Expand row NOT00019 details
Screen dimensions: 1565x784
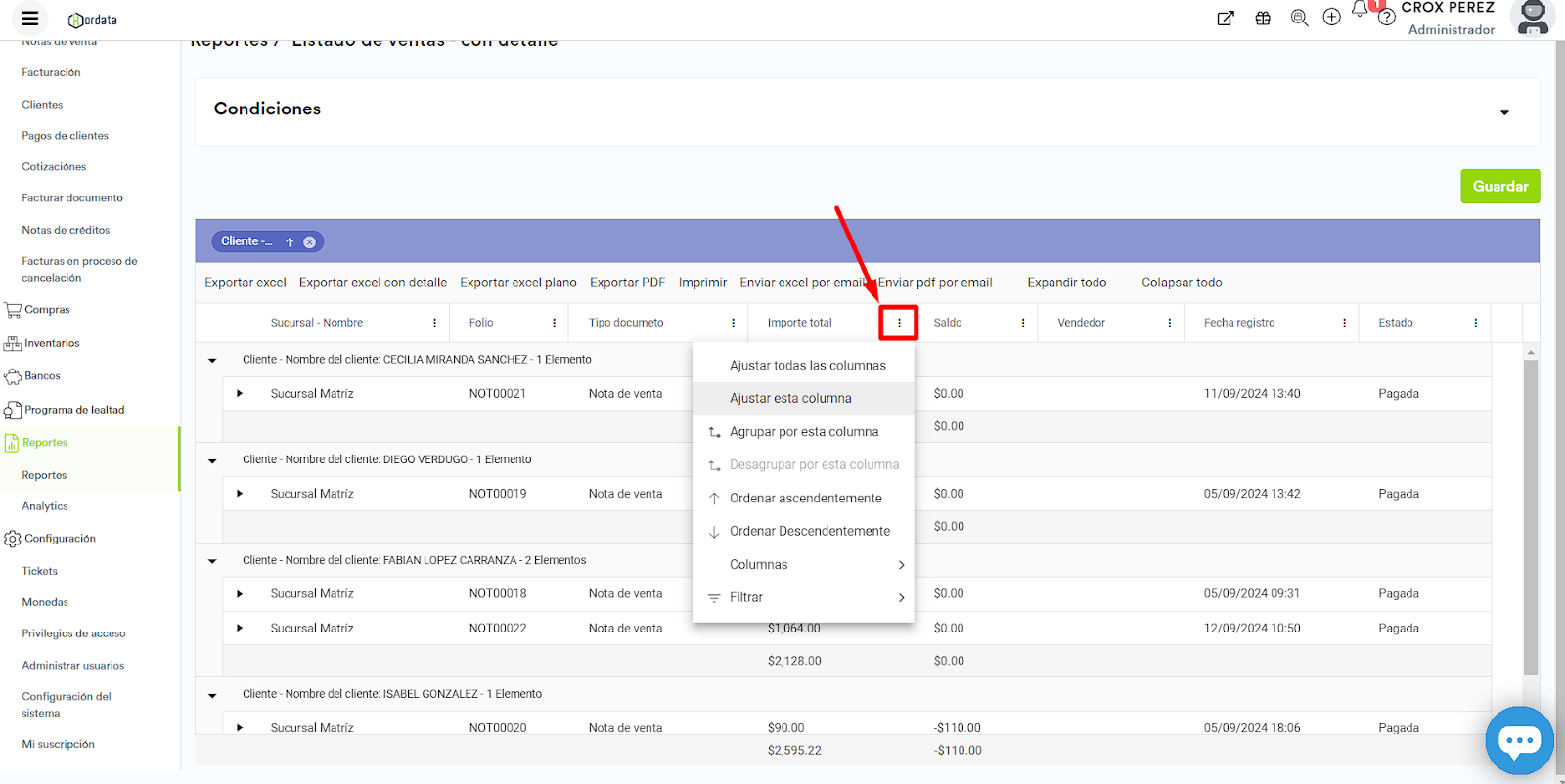240,494
